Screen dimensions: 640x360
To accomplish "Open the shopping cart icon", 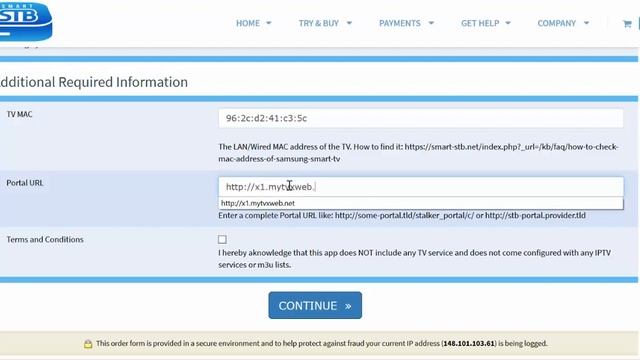I will [627, 24].
